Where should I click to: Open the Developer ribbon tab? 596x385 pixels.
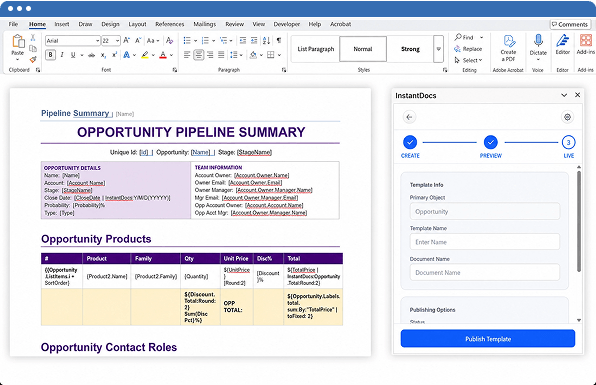(287, 24)
